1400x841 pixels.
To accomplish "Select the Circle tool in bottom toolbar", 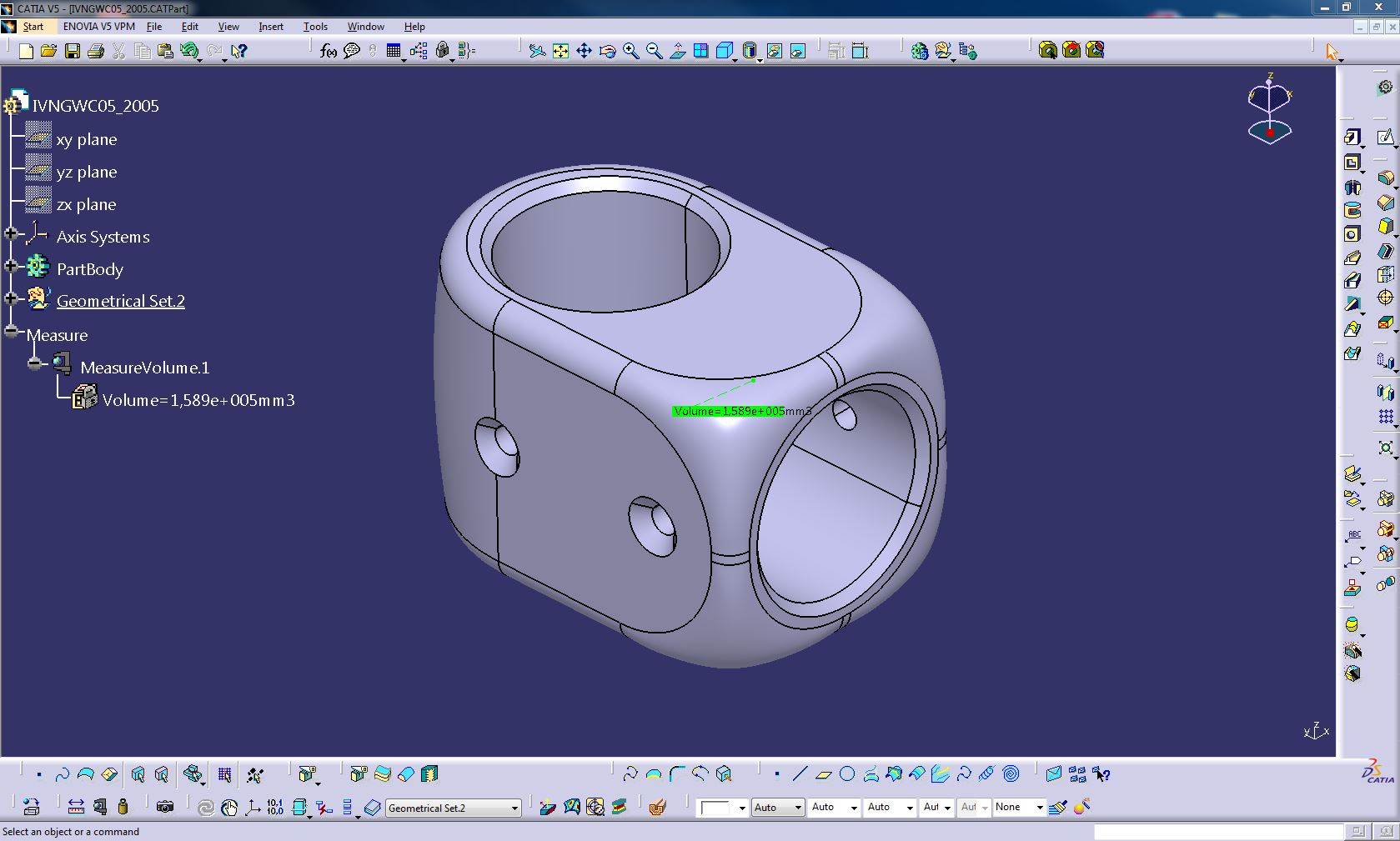I will [x=847, y=774].
